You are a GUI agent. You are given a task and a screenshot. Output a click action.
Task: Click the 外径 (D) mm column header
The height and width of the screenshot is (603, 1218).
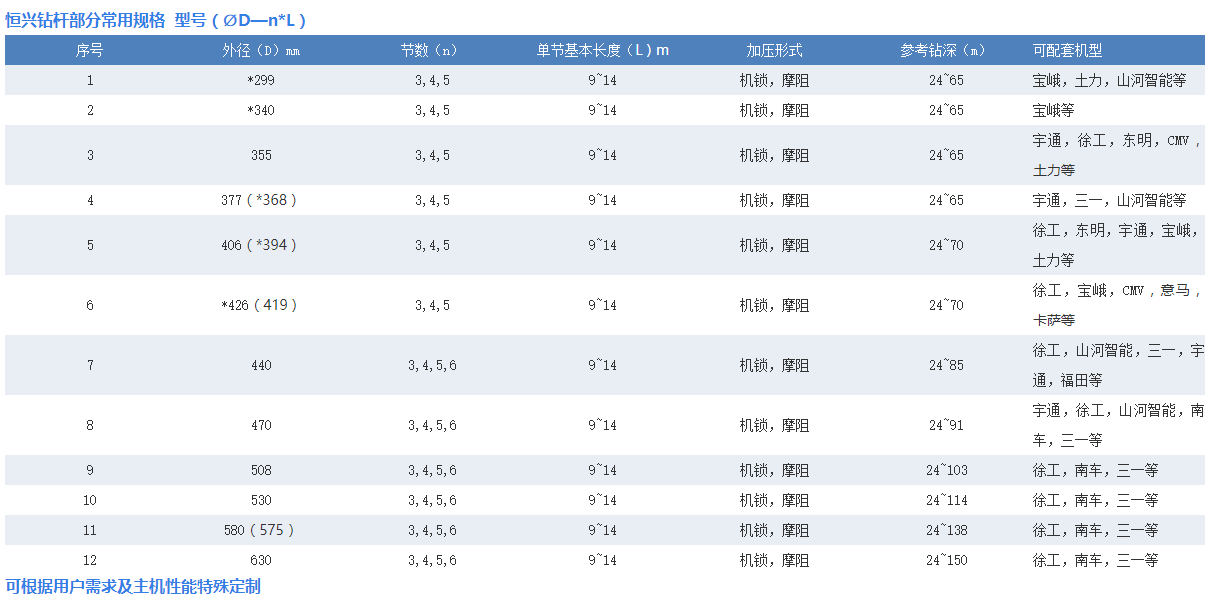click(x=261, y=50)
